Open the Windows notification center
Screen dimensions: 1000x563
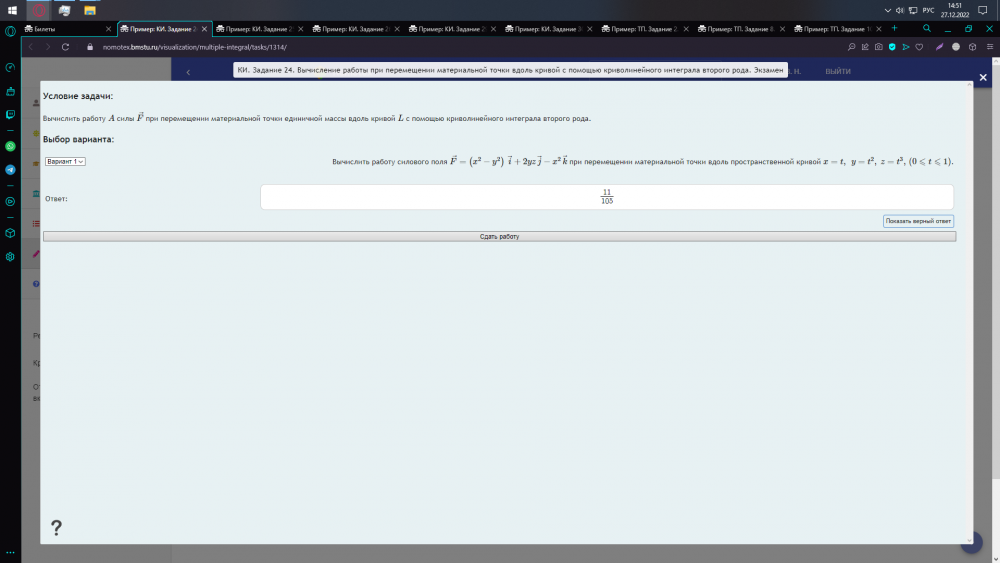pyautogui.click(x=983, y=10)
